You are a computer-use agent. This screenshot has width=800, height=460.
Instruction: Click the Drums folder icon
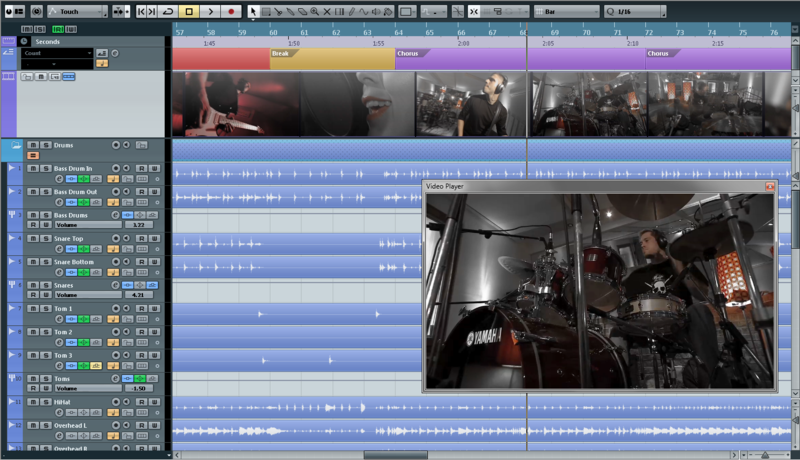[16, 145]
